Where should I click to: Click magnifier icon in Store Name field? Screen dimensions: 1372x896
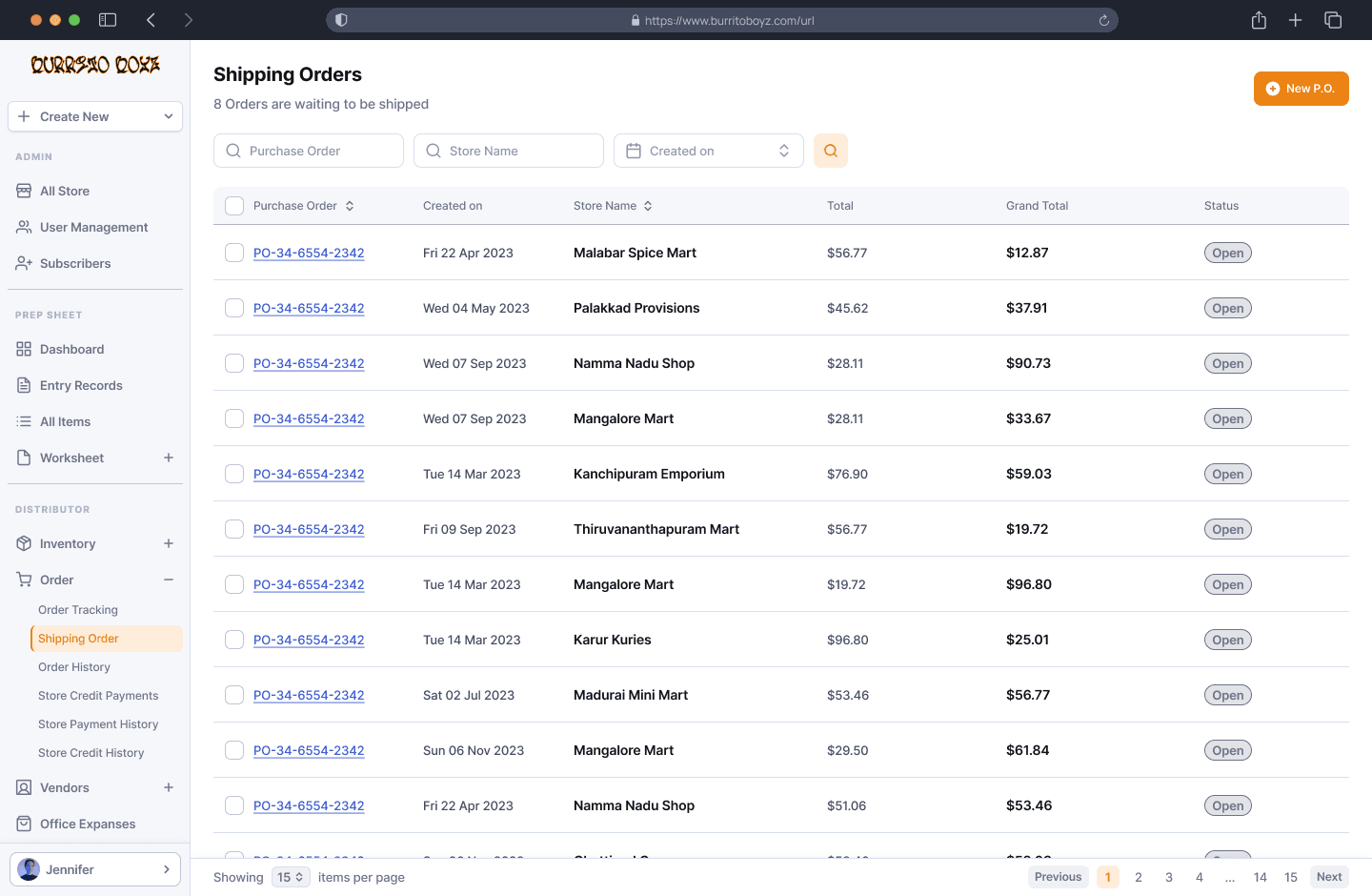434,151
